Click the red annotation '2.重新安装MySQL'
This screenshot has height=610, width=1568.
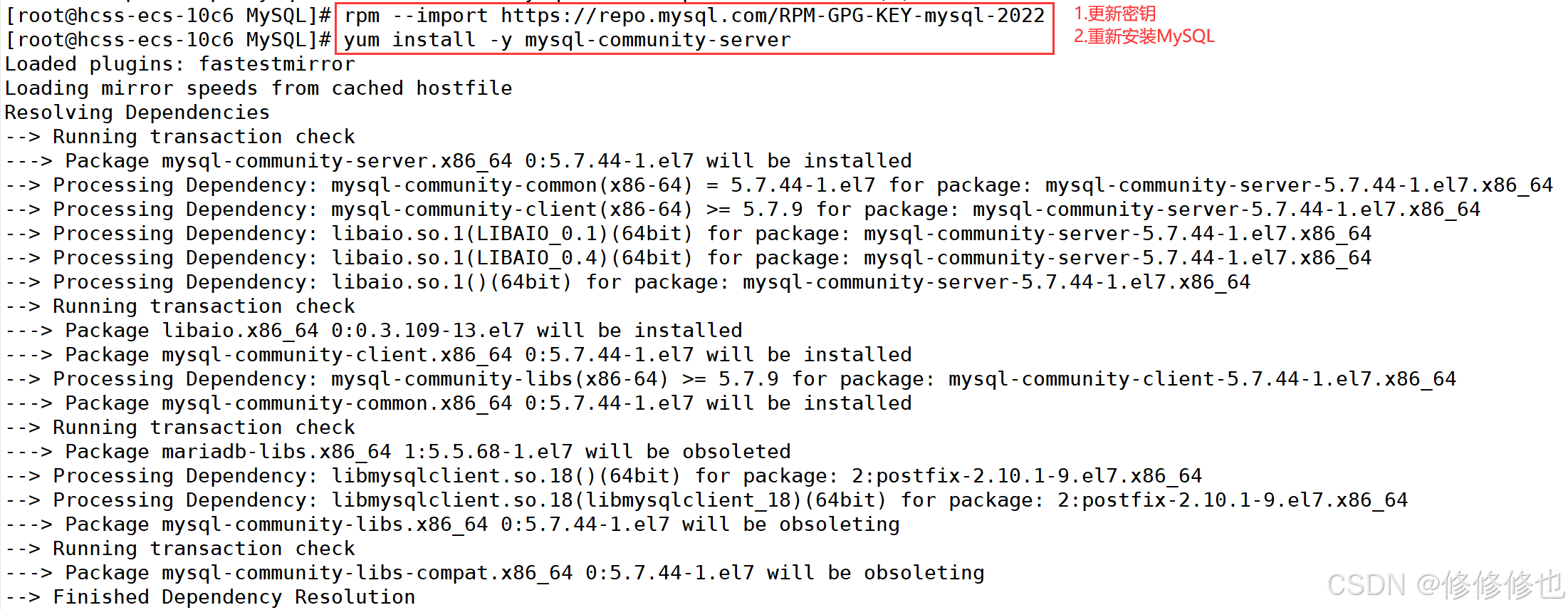(x=1144, y=36)
